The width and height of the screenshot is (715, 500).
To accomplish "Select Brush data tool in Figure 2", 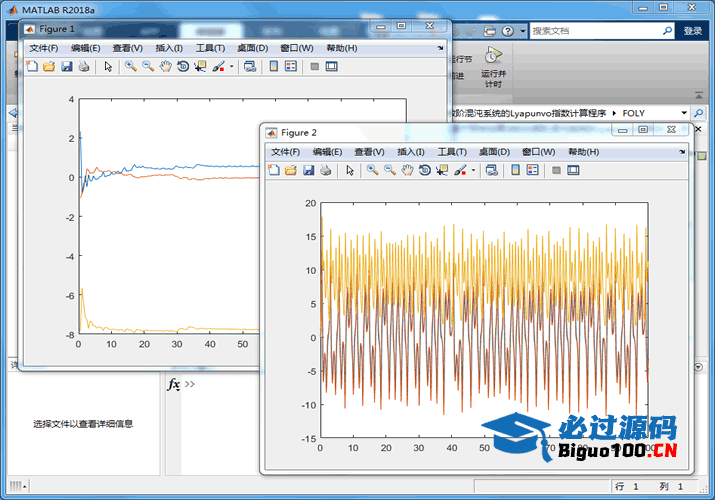I will (461, 170).
